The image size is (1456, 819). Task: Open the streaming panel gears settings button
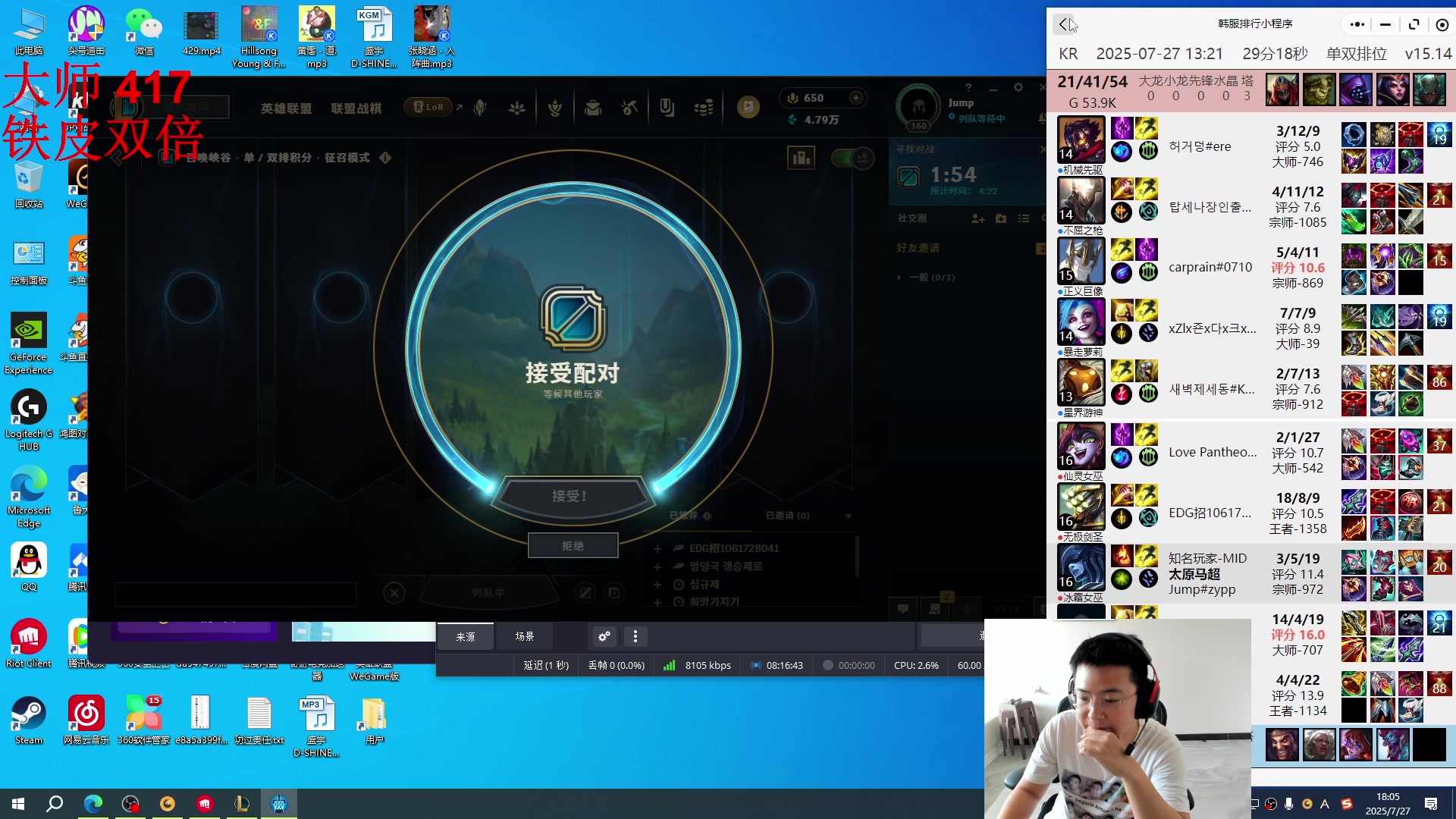[x=604, y=637]
